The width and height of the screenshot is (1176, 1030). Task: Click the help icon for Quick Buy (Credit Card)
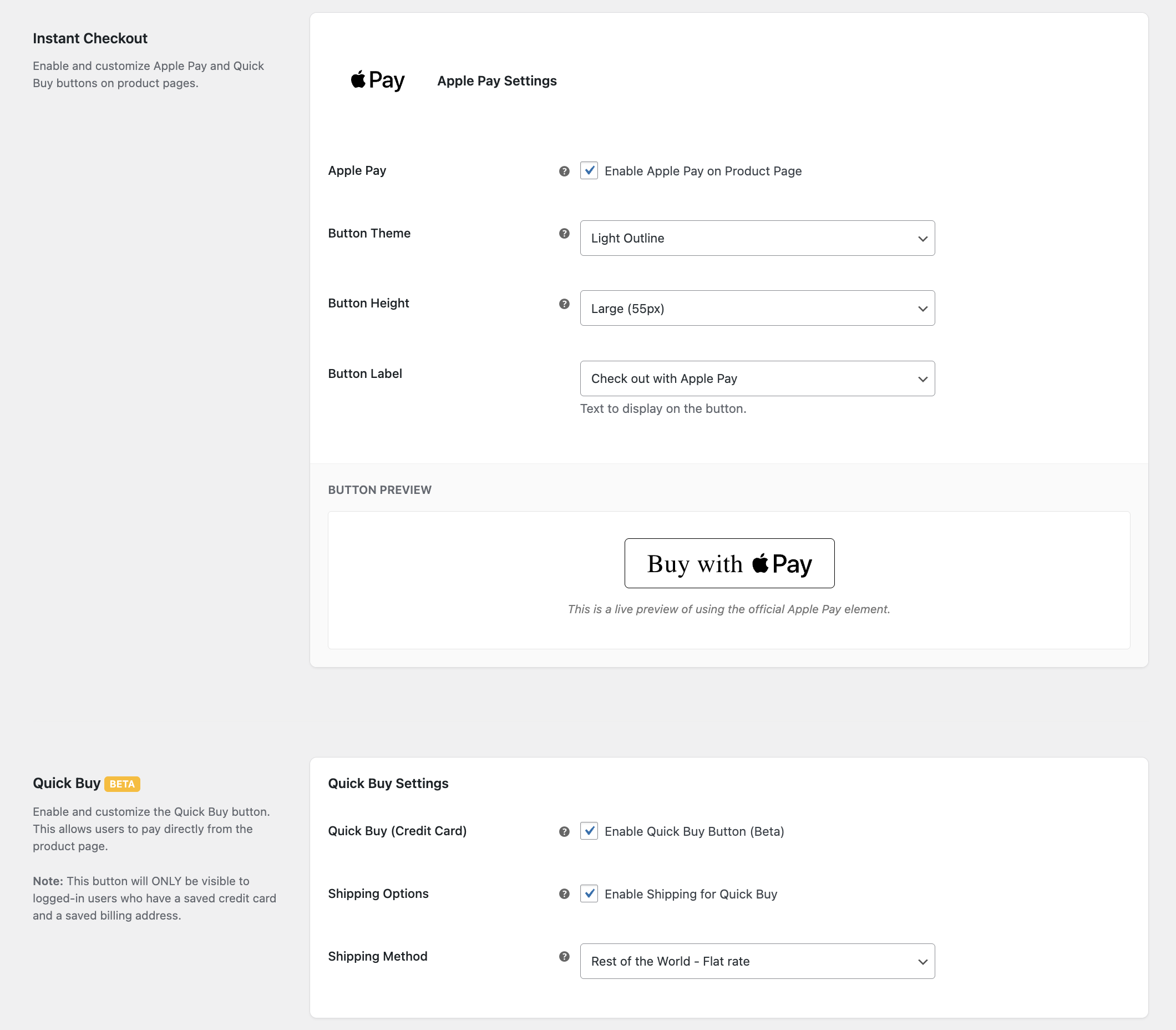564,832
